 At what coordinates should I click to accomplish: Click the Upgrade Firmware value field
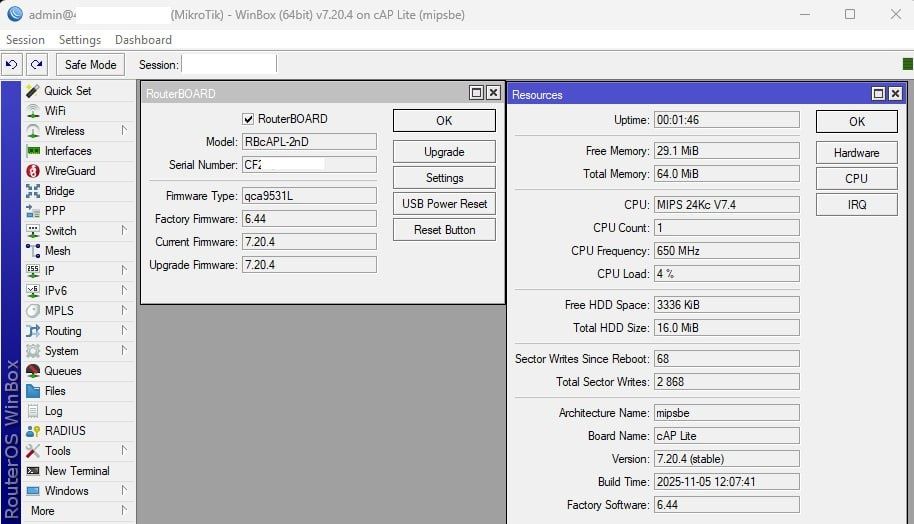[309, 265]
